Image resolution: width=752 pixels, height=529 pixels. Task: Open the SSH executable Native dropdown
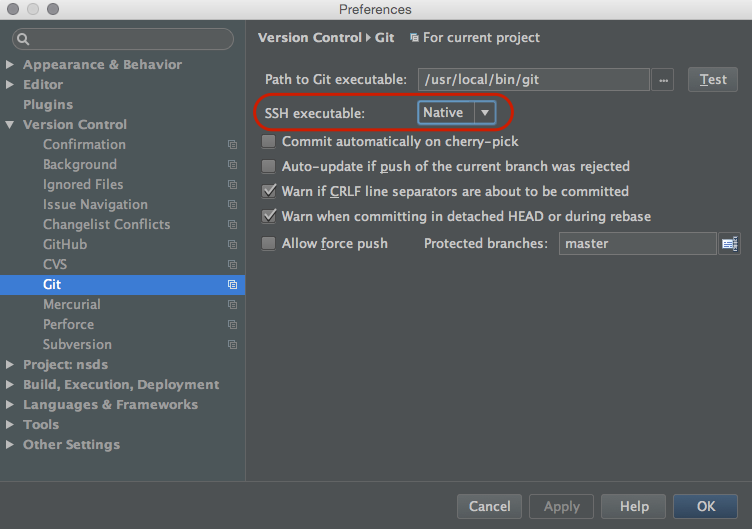tap(457, 113)
